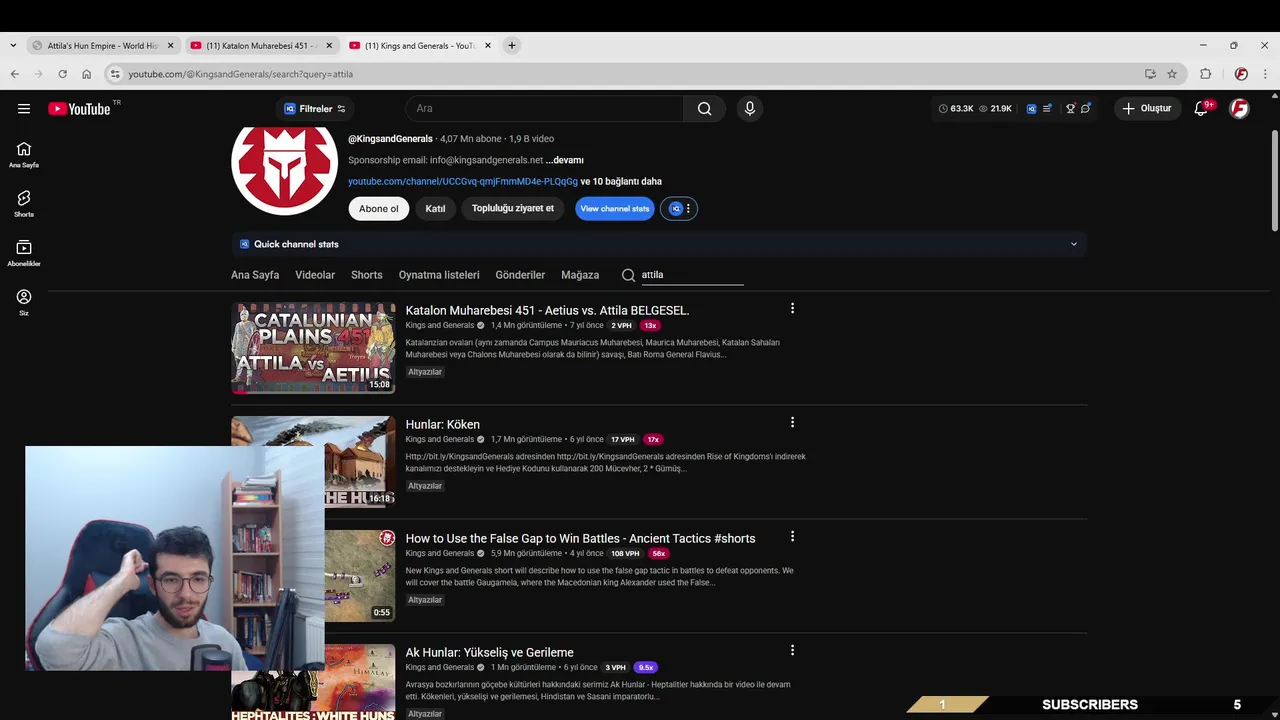Open the Filtreler filter dropdown

pyautogui.click(x=315, y=109)
